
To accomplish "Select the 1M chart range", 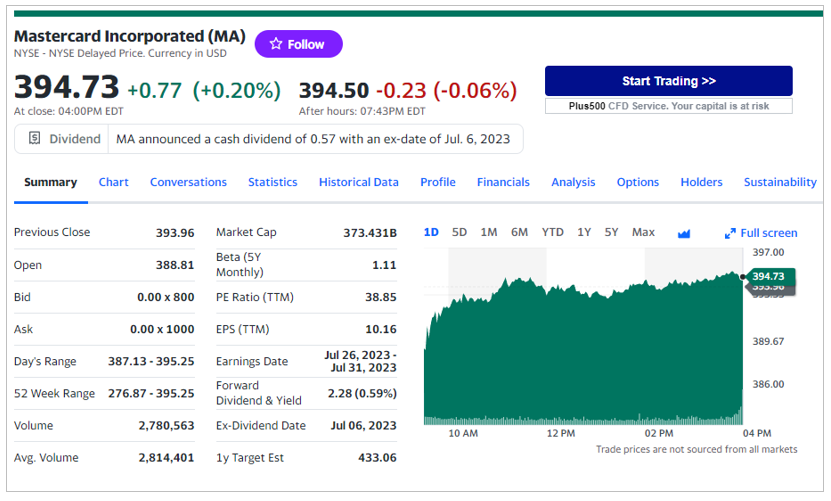I will click(x=489, y=232).
